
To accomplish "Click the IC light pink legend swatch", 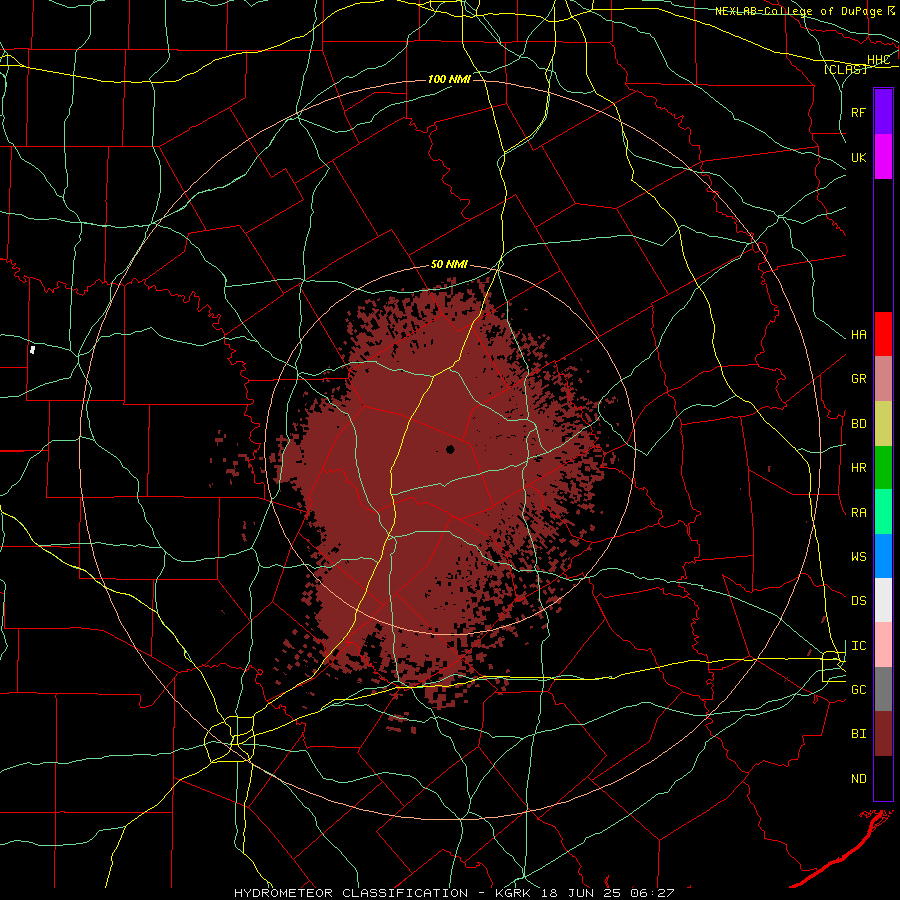I will (883, 645).
